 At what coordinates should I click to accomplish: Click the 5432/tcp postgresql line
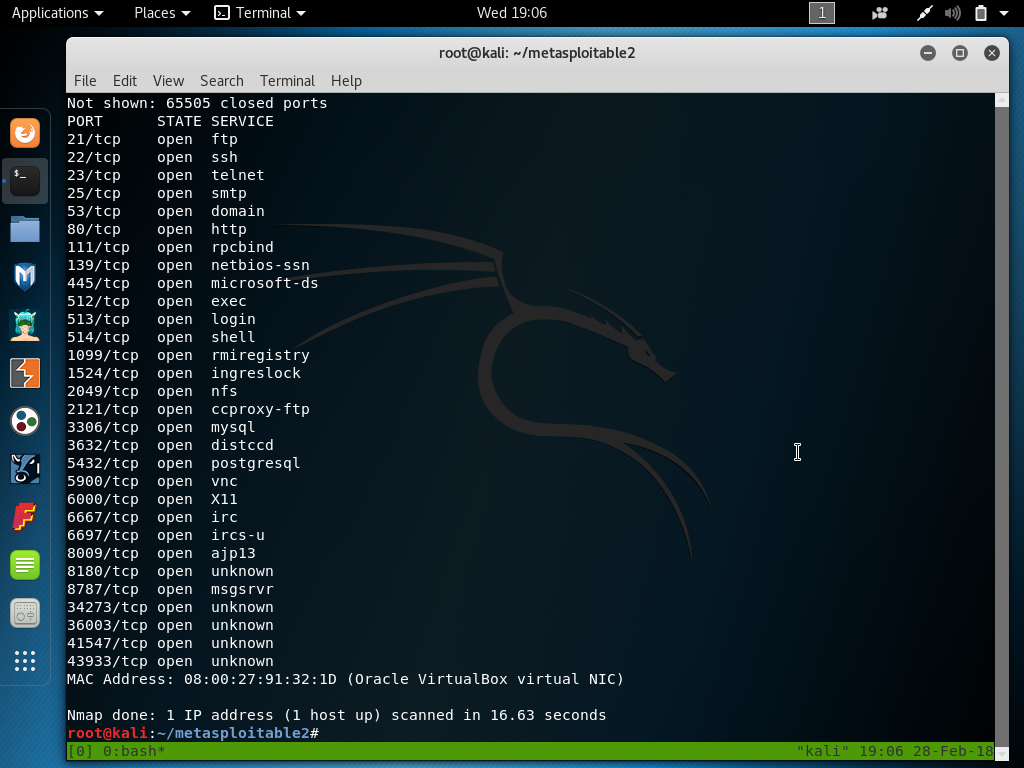click(x=184, y=463)
